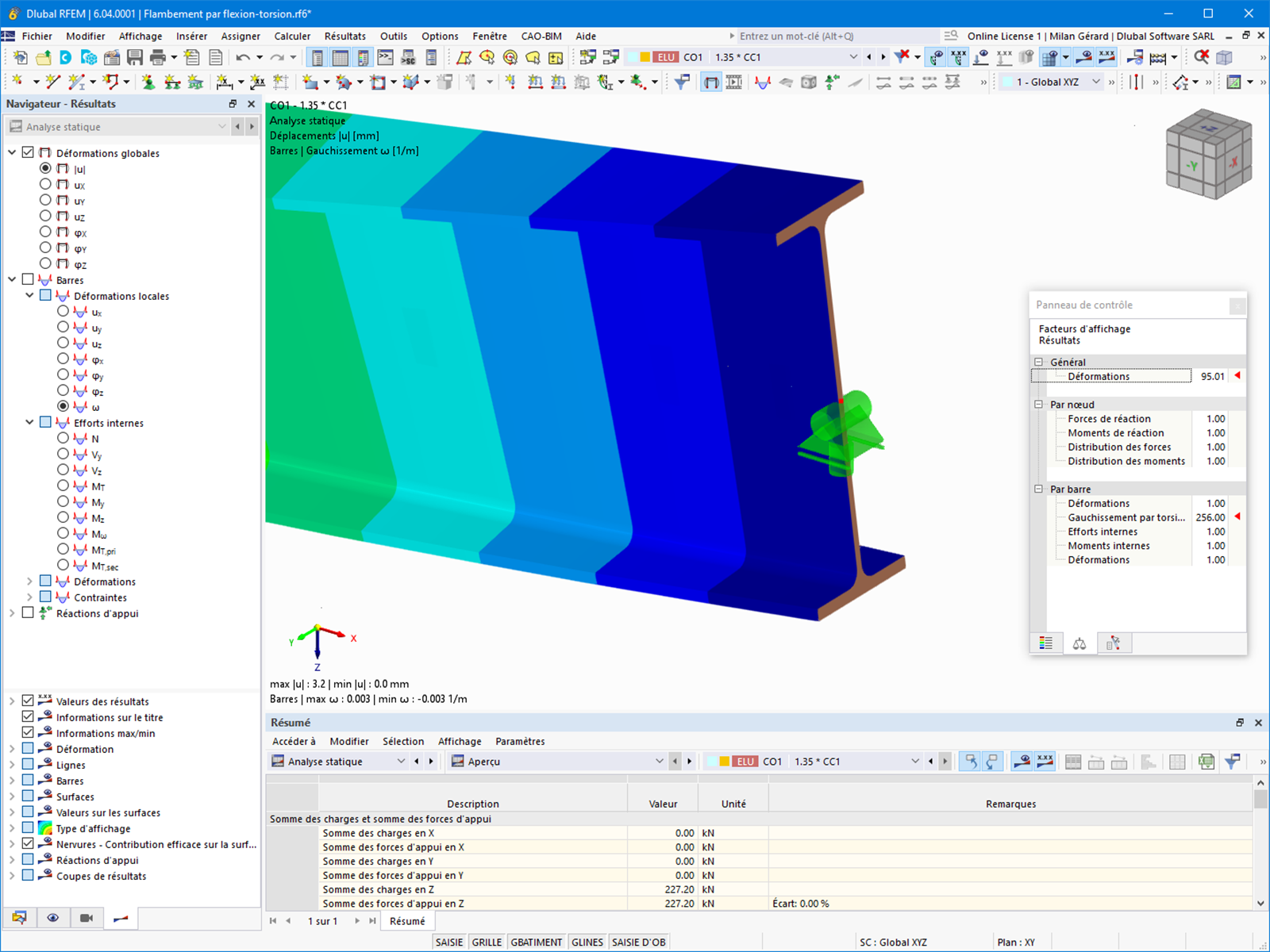The height and width of the screenshot is (952, 1270).
Task: Select the uX global deformation radio button
Action: pyautogui.click(x=45, y=184)
